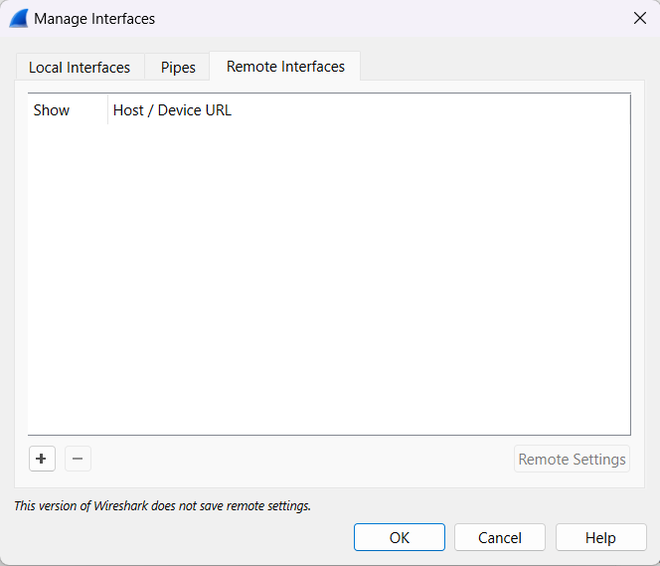Viewport: 660px width, 566px height.
Task: Click the empty remote interfaces list
Action: coord(329,280)
